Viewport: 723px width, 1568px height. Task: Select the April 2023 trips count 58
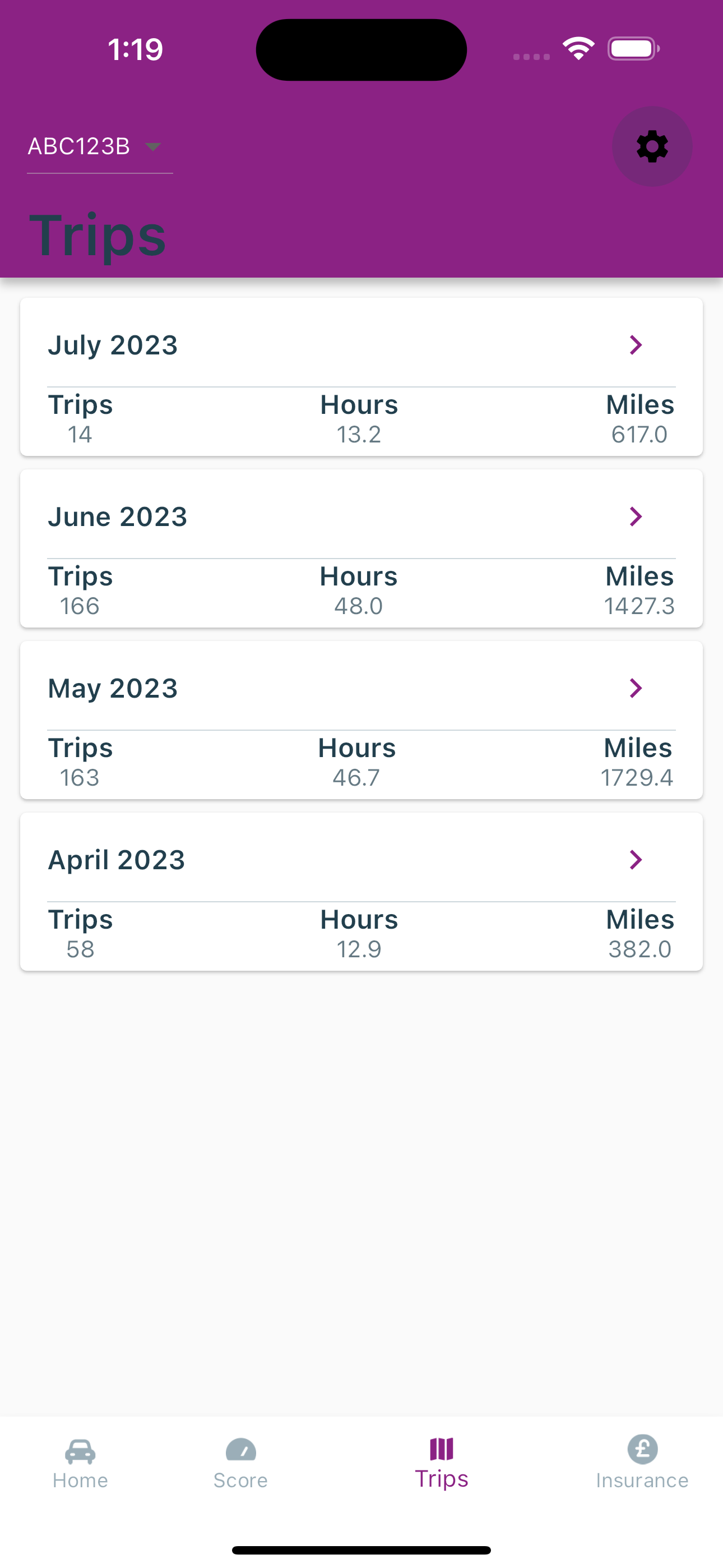[x=80, y=949]
